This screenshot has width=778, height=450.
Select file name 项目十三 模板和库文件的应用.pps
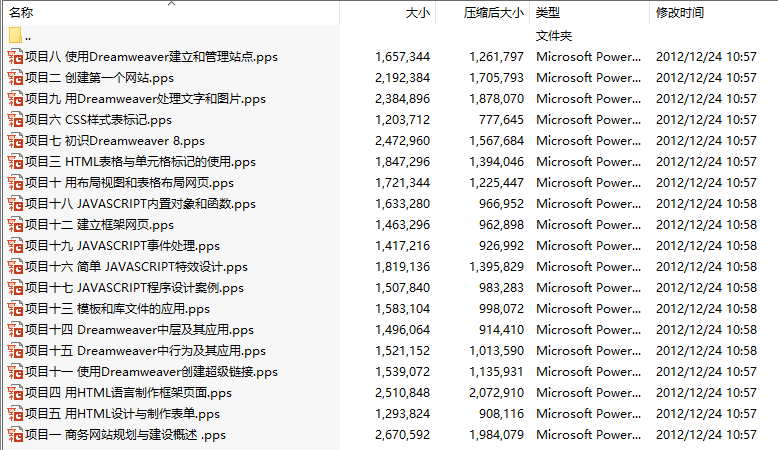[117, 309]
